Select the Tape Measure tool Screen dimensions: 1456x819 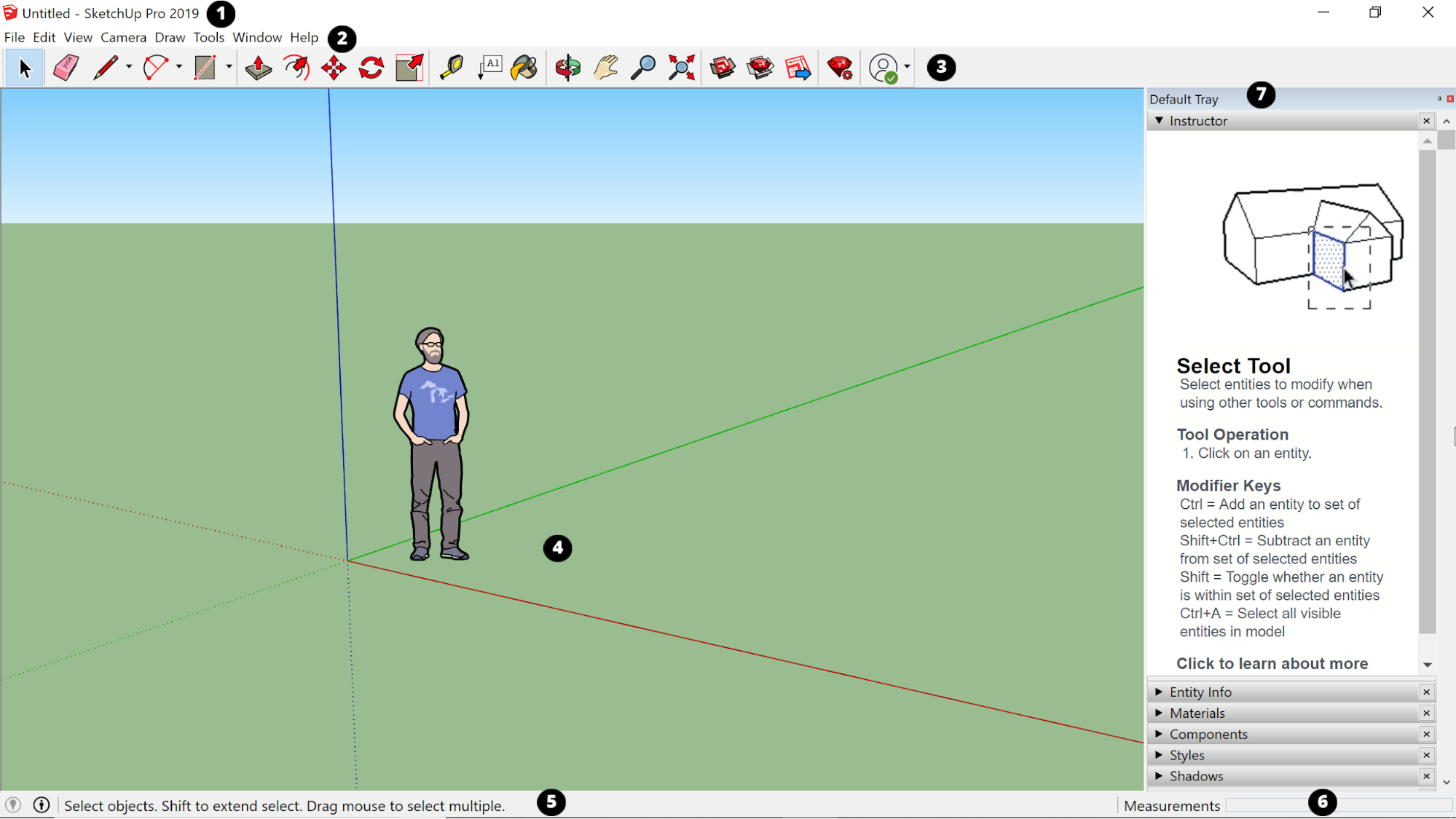click(452, 67)
